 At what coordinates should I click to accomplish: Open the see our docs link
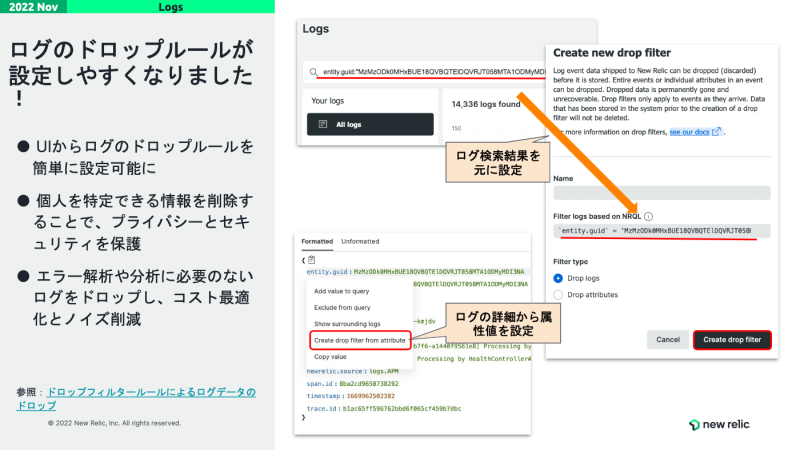[688, 132]
